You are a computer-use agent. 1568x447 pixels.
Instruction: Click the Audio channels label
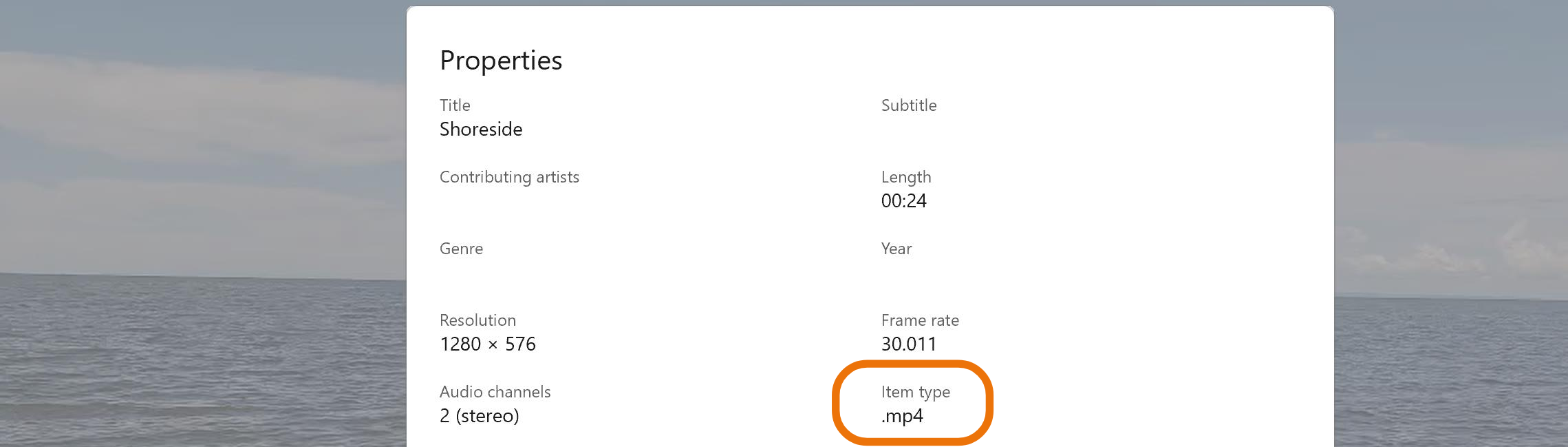click(495, 393)
